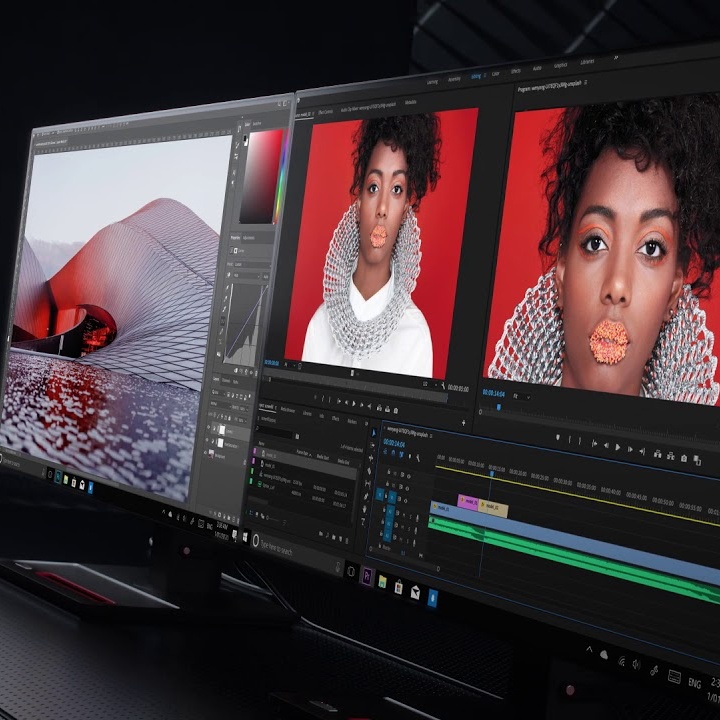Add a marker in the timeline header
This screenshot has height=720, width=720.
point(409,456)
